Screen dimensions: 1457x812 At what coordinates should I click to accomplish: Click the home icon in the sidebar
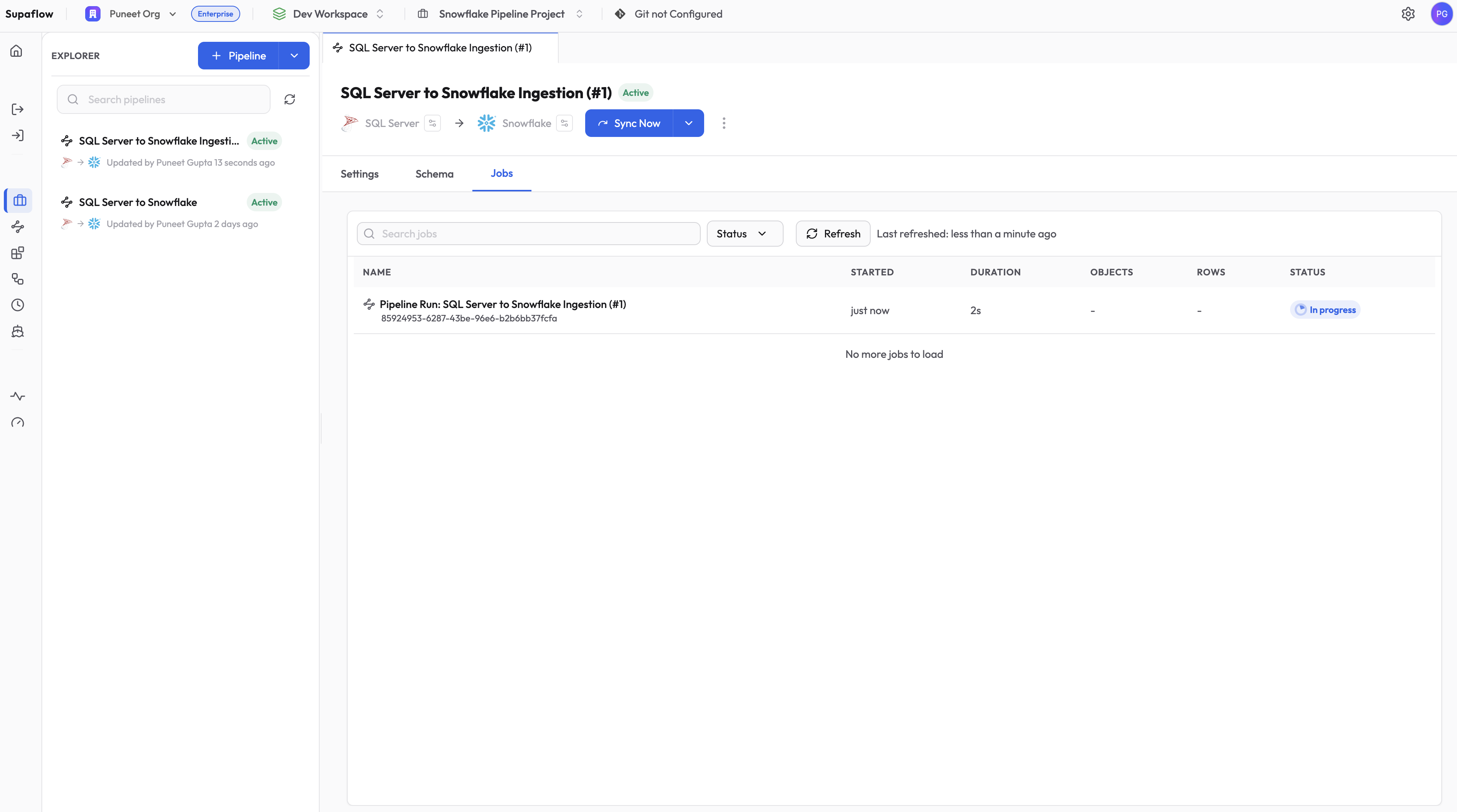point(17,51)
